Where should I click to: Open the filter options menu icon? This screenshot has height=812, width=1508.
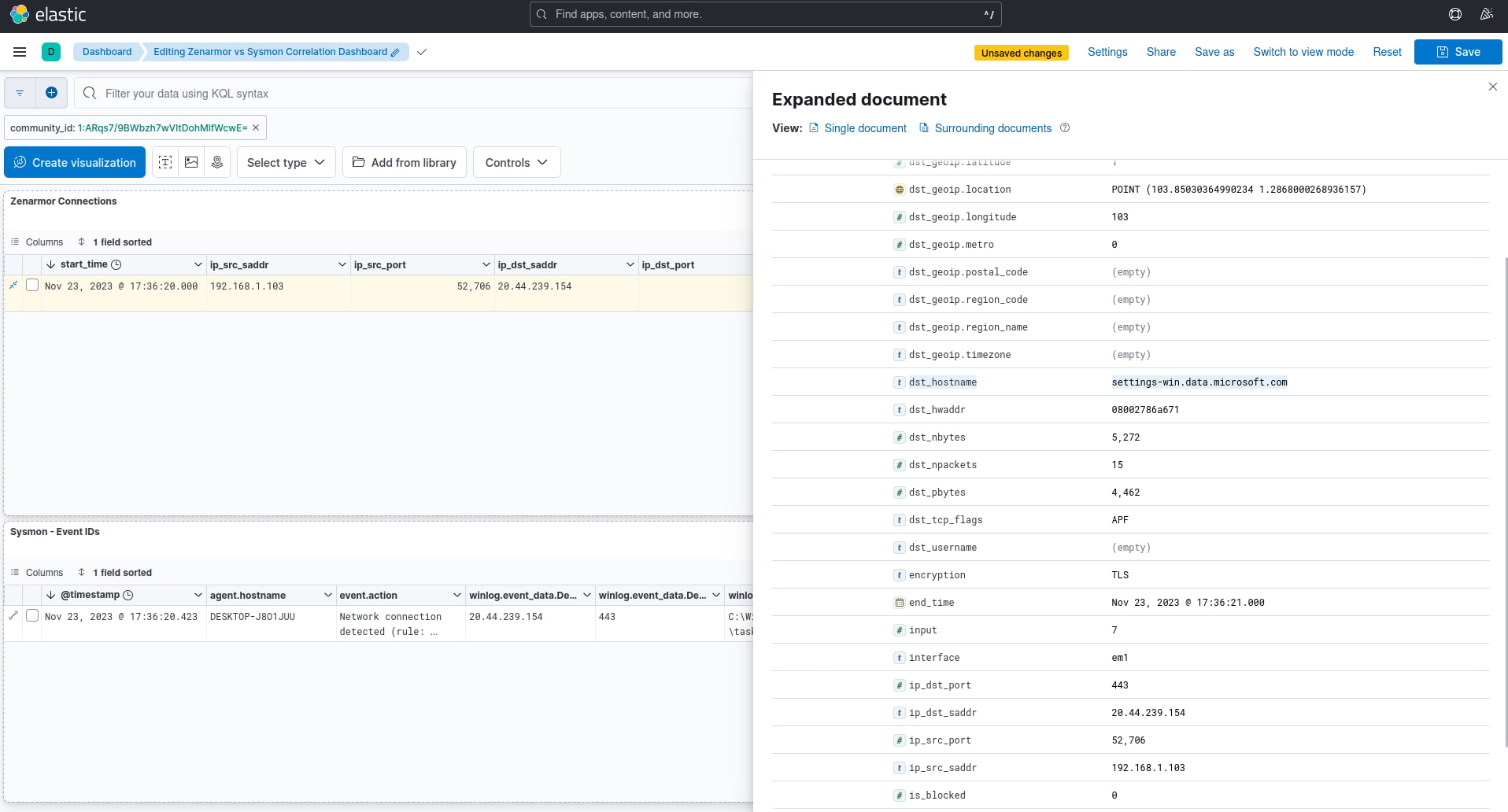[20, 93]
